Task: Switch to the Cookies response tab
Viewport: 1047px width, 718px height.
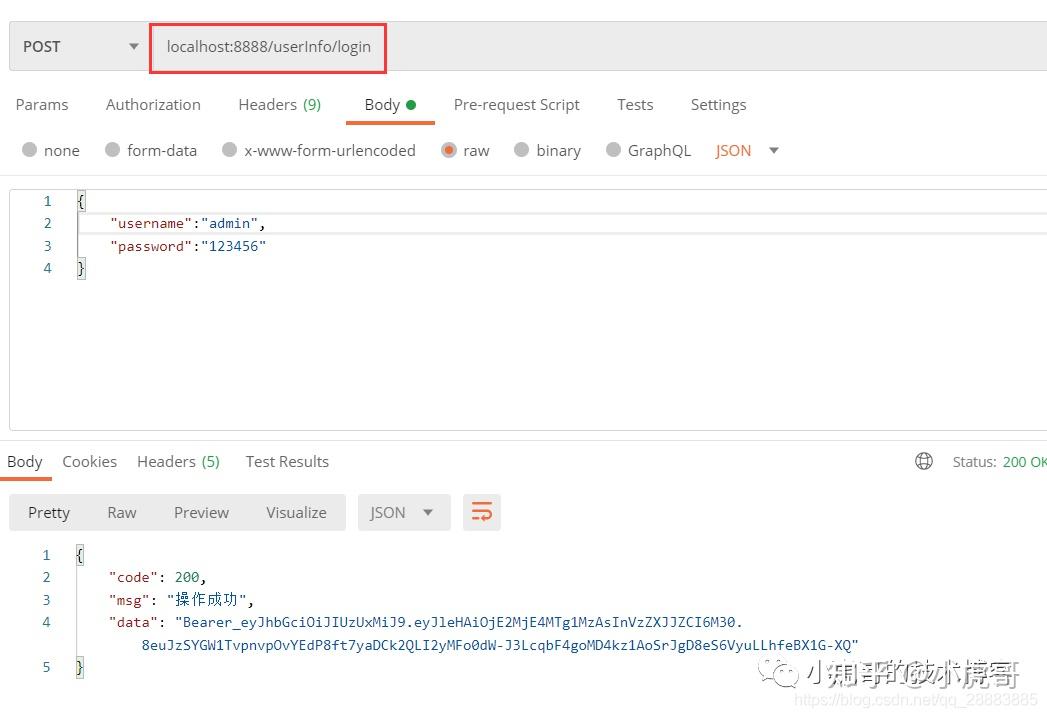Action: click(89, 461)
